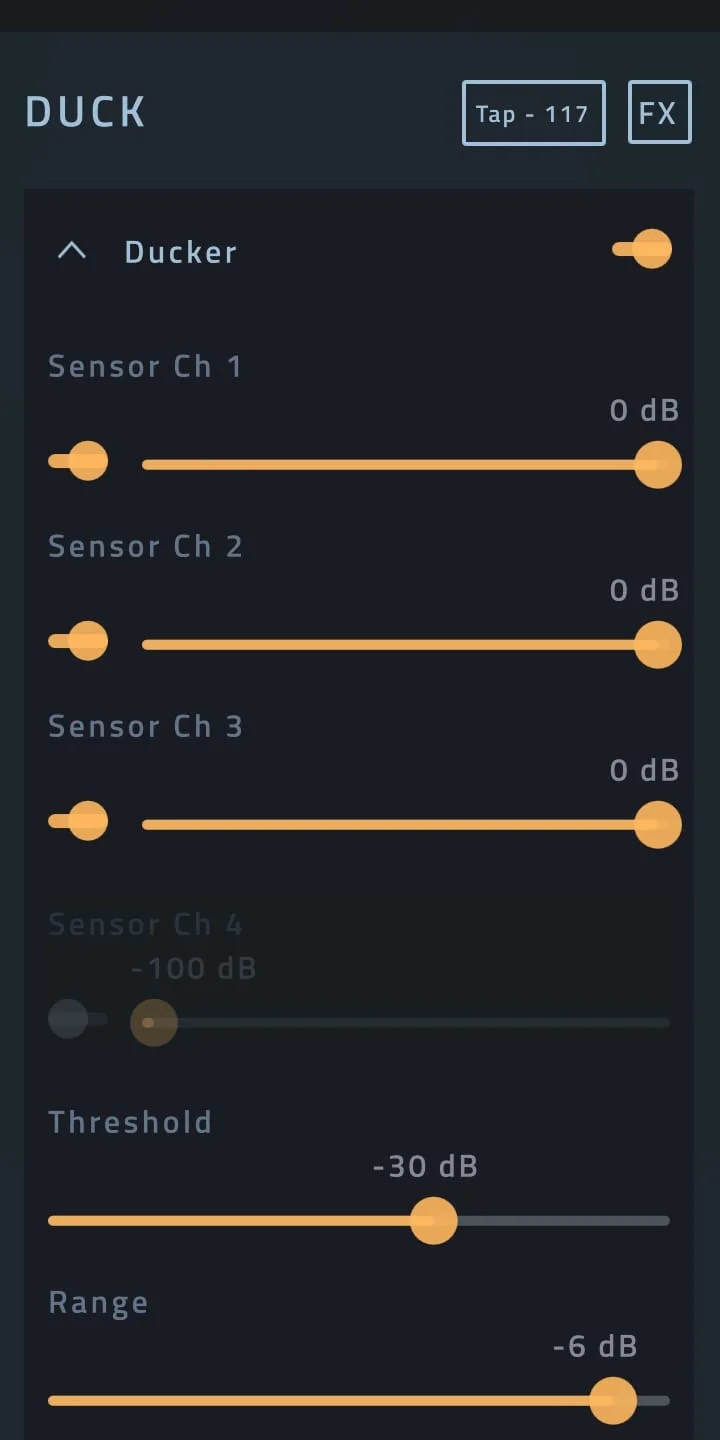Disable the Sensor Ch 3 toggle
720x1440 pixels.
click(79, 820)
